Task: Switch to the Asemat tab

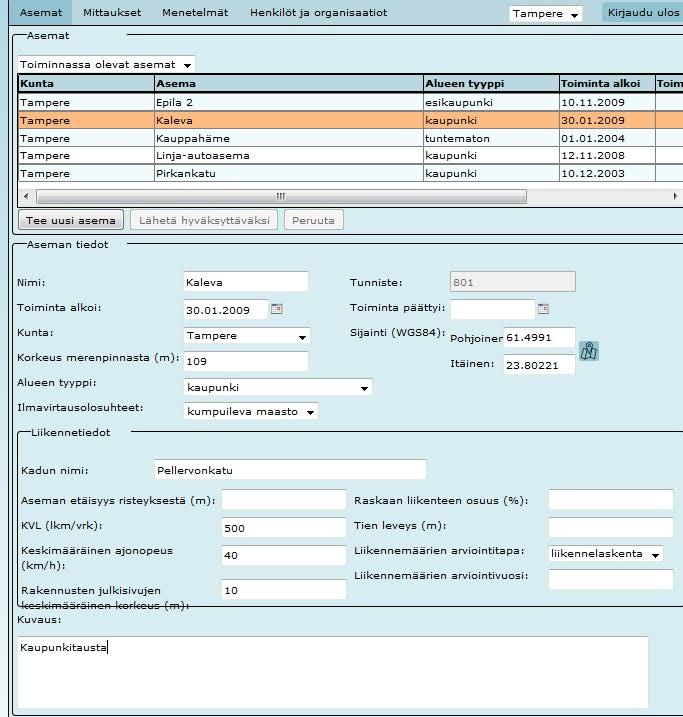Action: click(41, 12)
